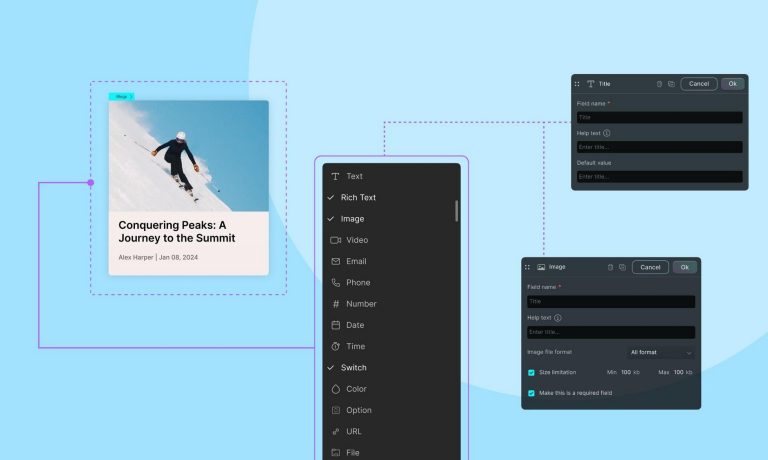Image resolution: width=768 pixels, height=460 pixels.
Task: Select the Phone field type
Action: (357, 283)
